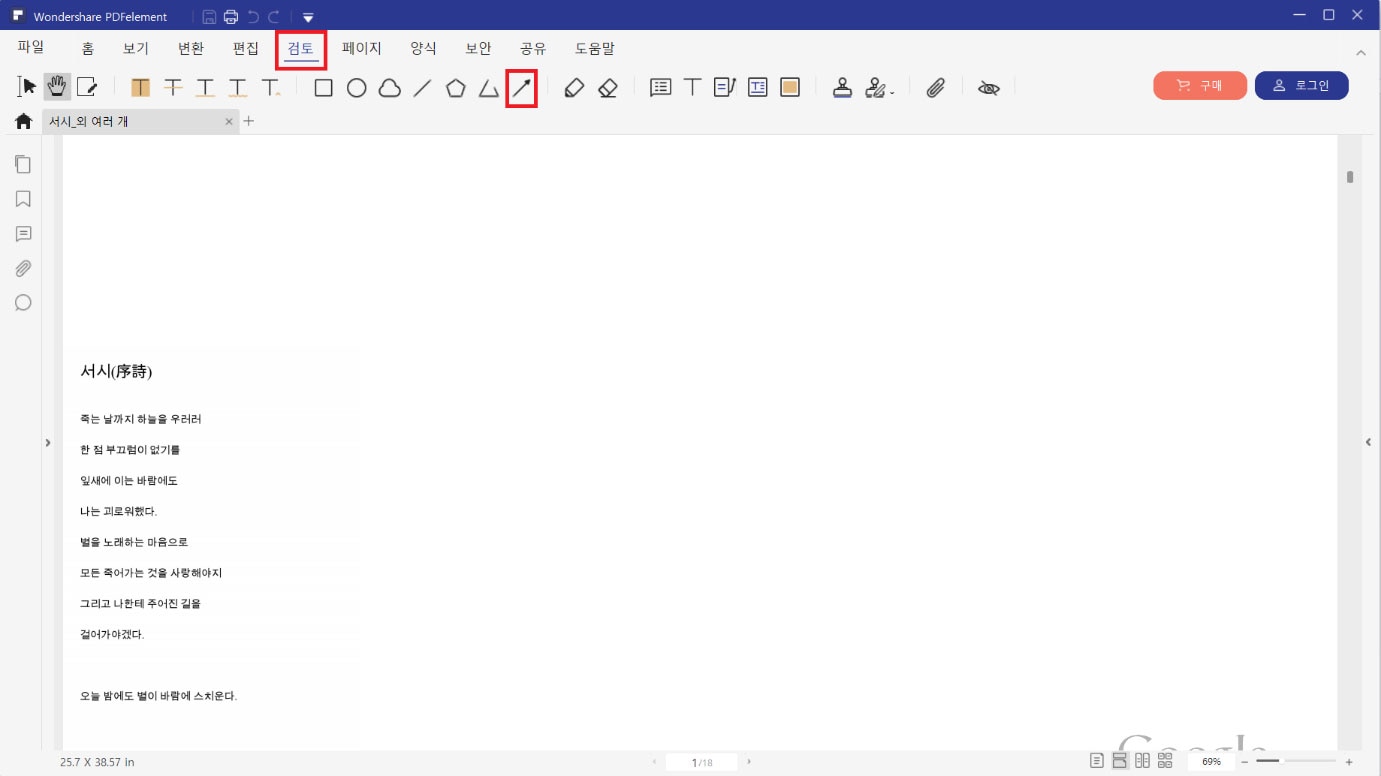The height and width of the screenshot is (776, 1381).
Task: Open the Attachments side panel
Action: (23, 268)
